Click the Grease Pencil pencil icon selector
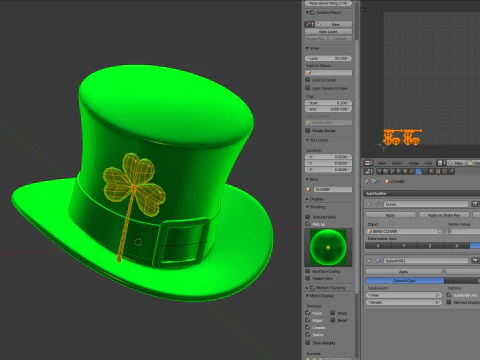The width and height of the screenshot is (480, 360). (x=309, y=24)
